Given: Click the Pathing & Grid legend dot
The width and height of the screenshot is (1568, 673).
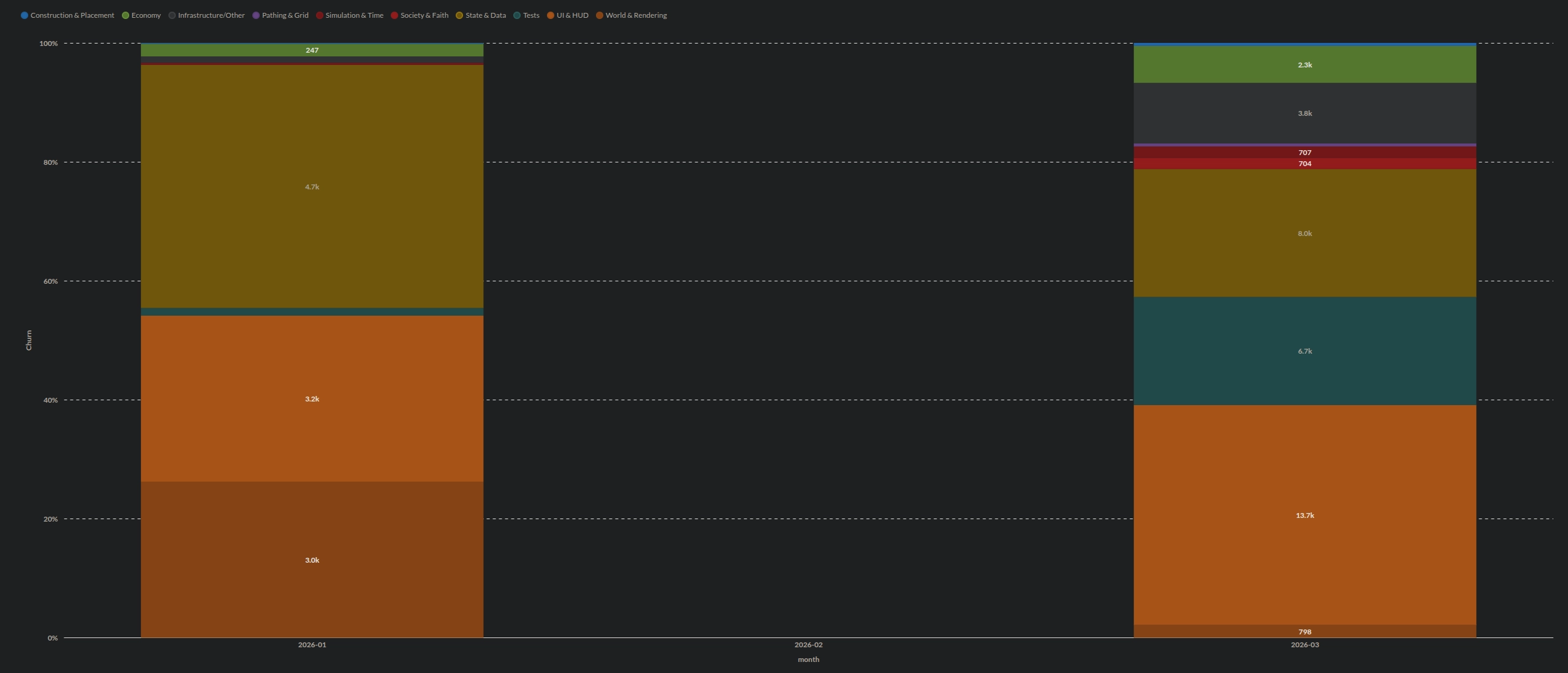Looking at the screenshot, I should click(x=256, y=15).
